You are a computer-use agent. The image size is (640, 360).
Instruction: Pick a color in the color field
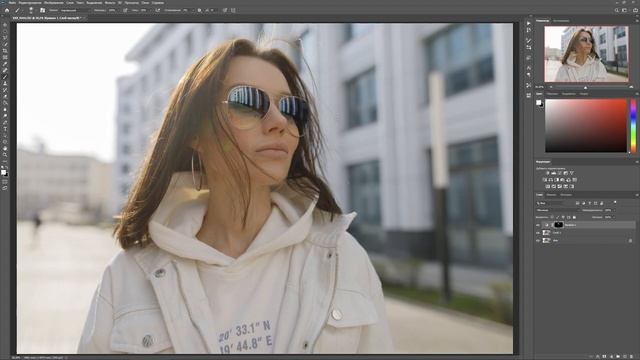click(586, 125)
